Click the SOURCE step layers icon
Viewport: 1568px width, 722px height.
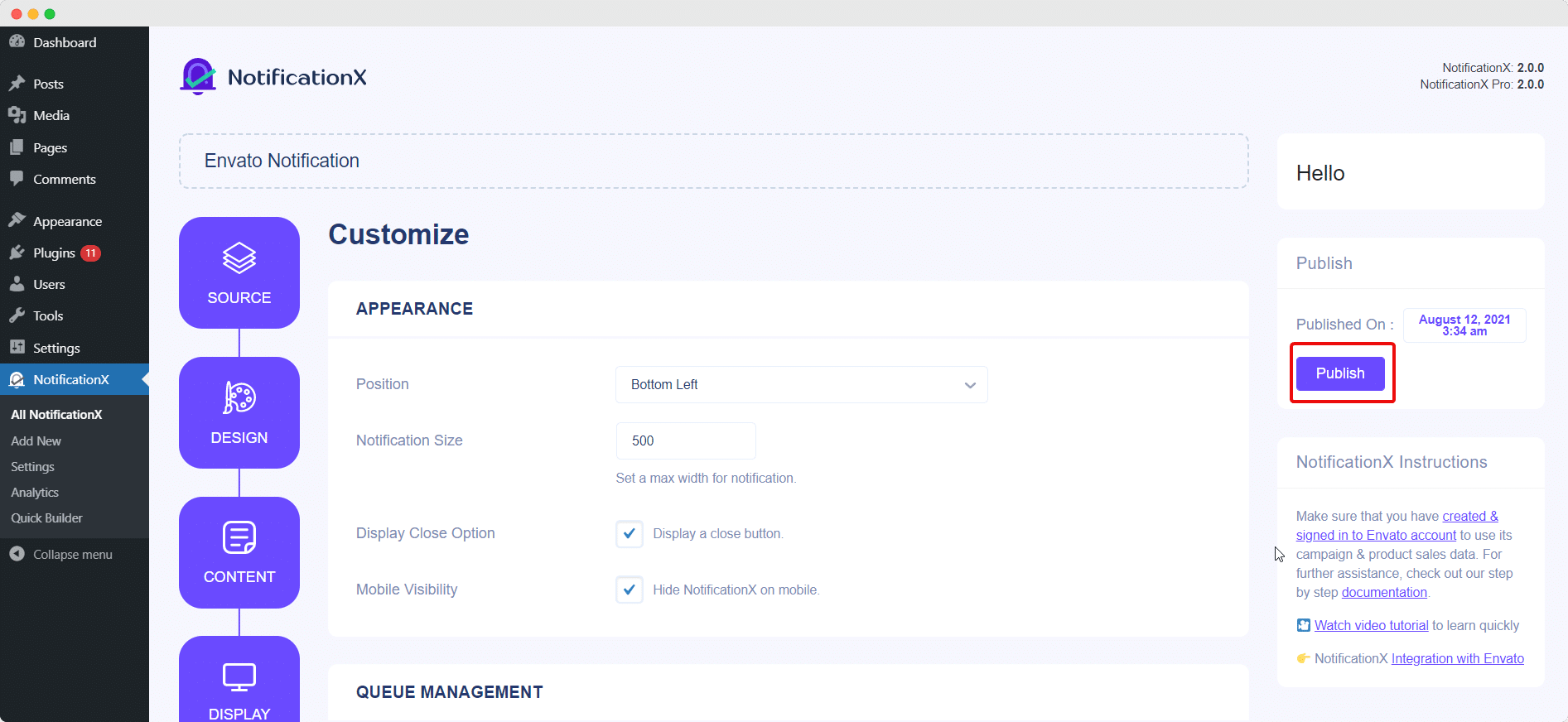click(239, 258)
